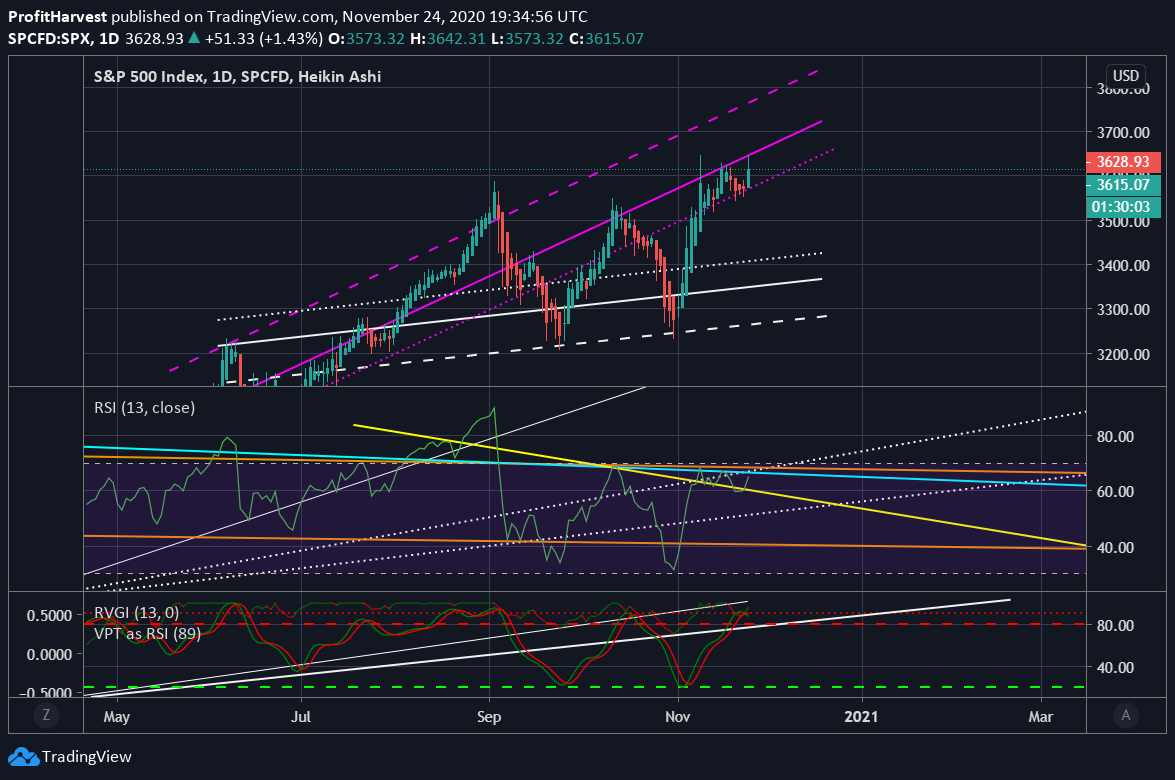The height and width of the screenshot is (780, 1175).
Task: Click the +51.33 (+1.43%) change text
Action: (264, 38)
